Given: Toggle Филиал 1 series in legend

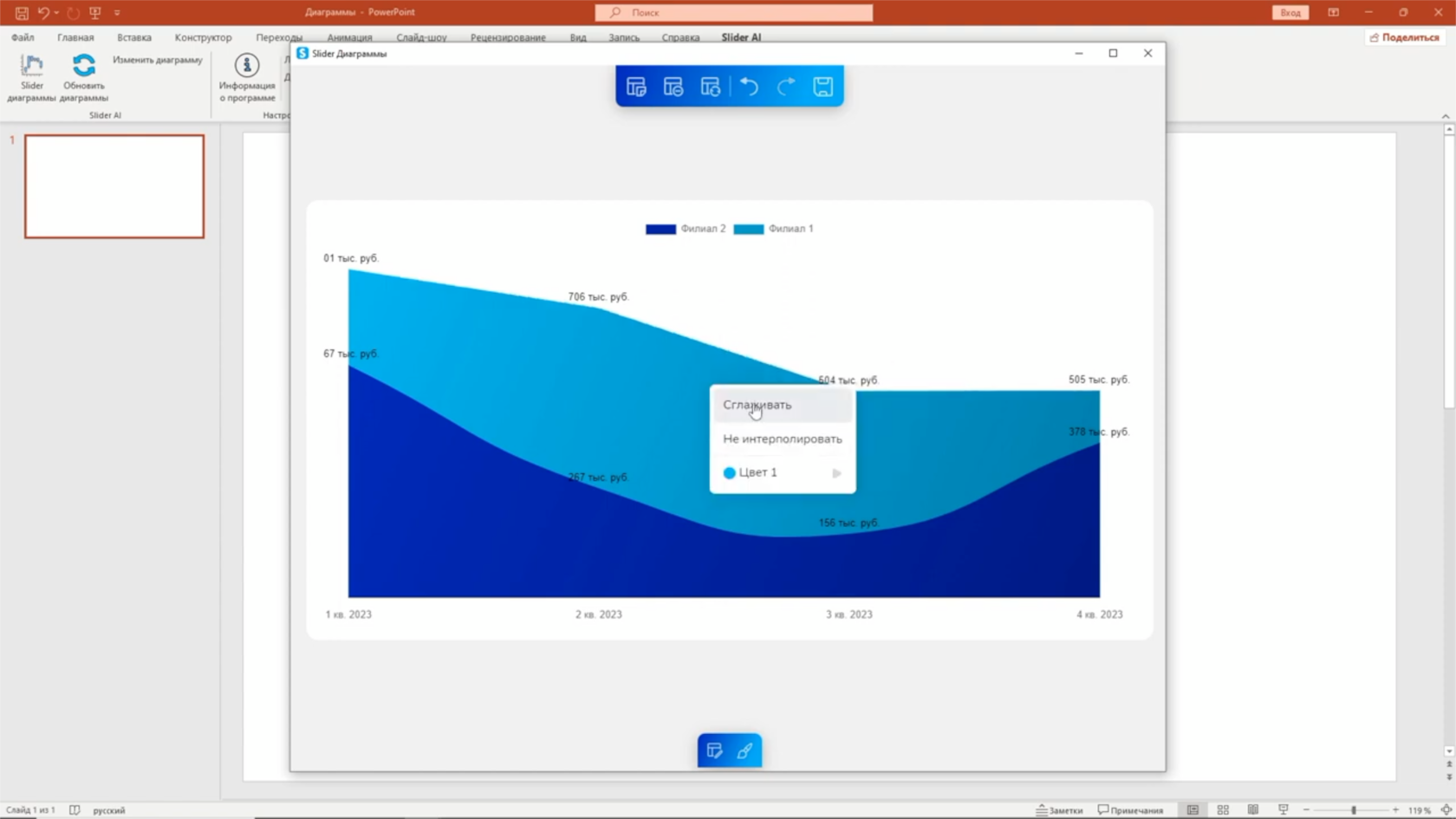Looking at the screenshot, I should (x=774, y=229).
